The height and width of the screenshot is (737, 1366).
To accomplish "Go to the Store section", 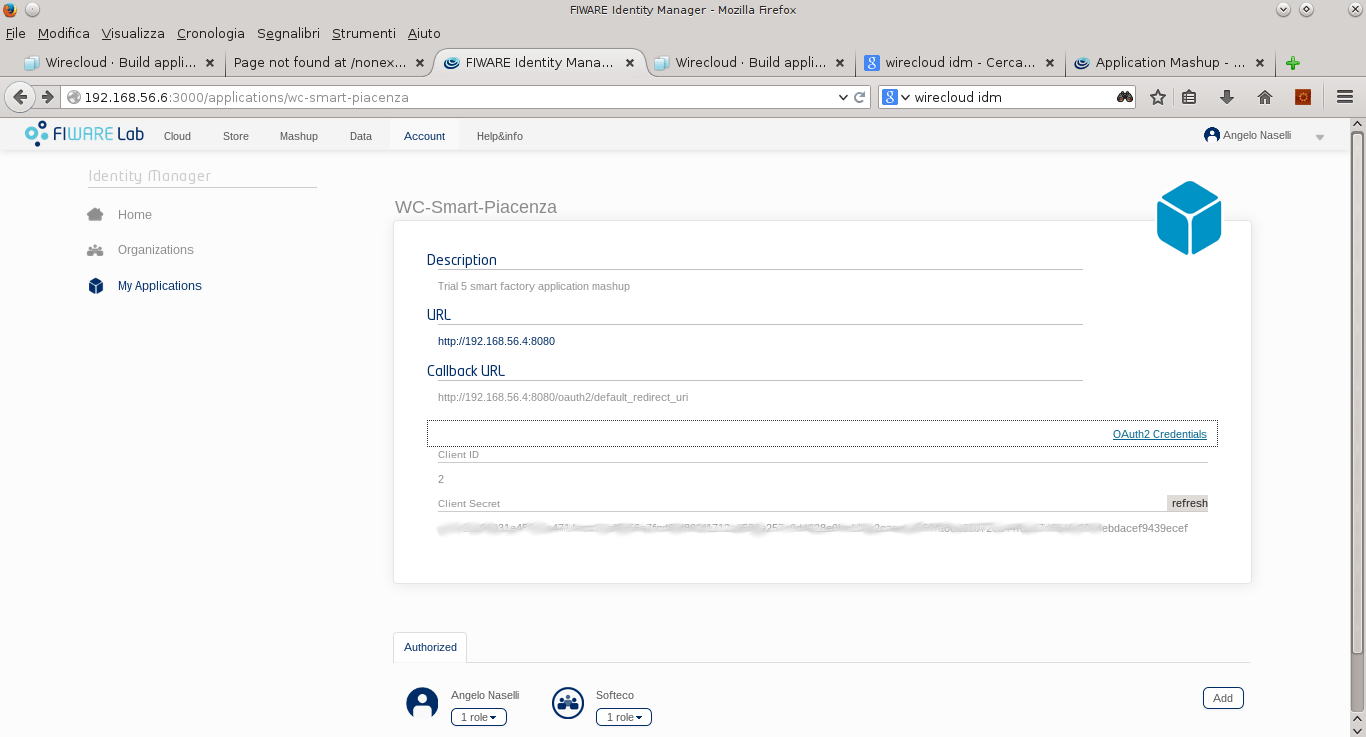I will (236, 136).
